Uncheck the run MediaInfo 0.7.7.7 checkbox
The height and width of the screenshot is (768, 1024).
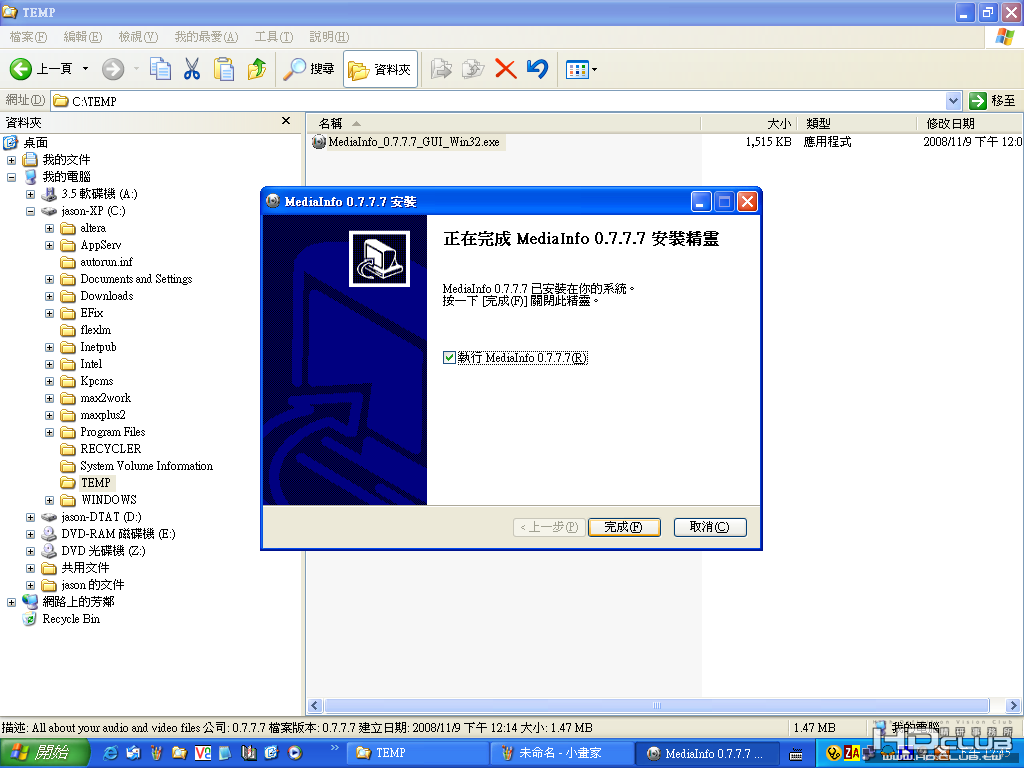(x=449, y=358)
